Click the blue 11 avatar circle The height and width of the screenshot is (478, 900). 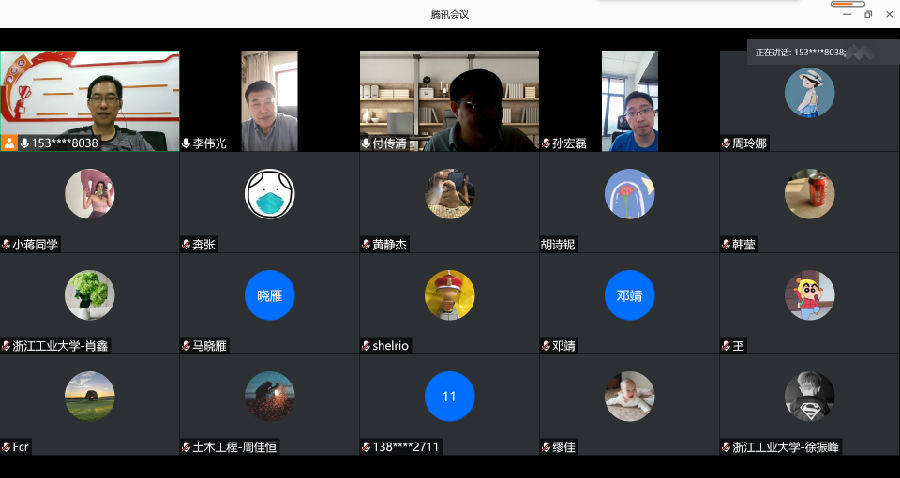(449, 396)
